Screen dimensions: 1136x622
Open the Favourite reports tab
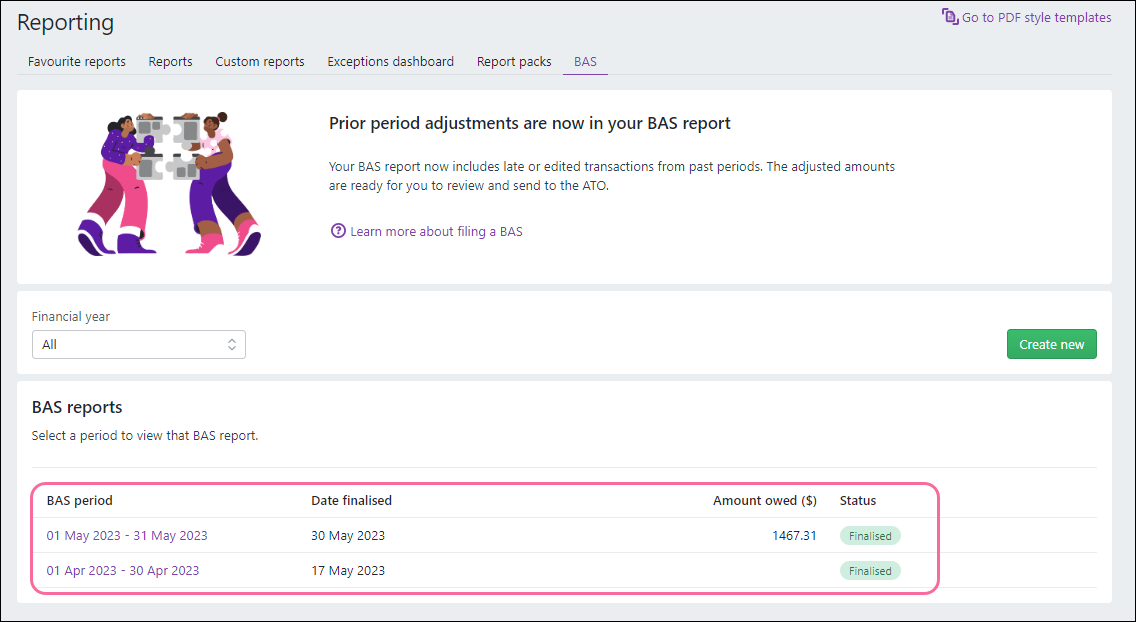coord(76,61)
